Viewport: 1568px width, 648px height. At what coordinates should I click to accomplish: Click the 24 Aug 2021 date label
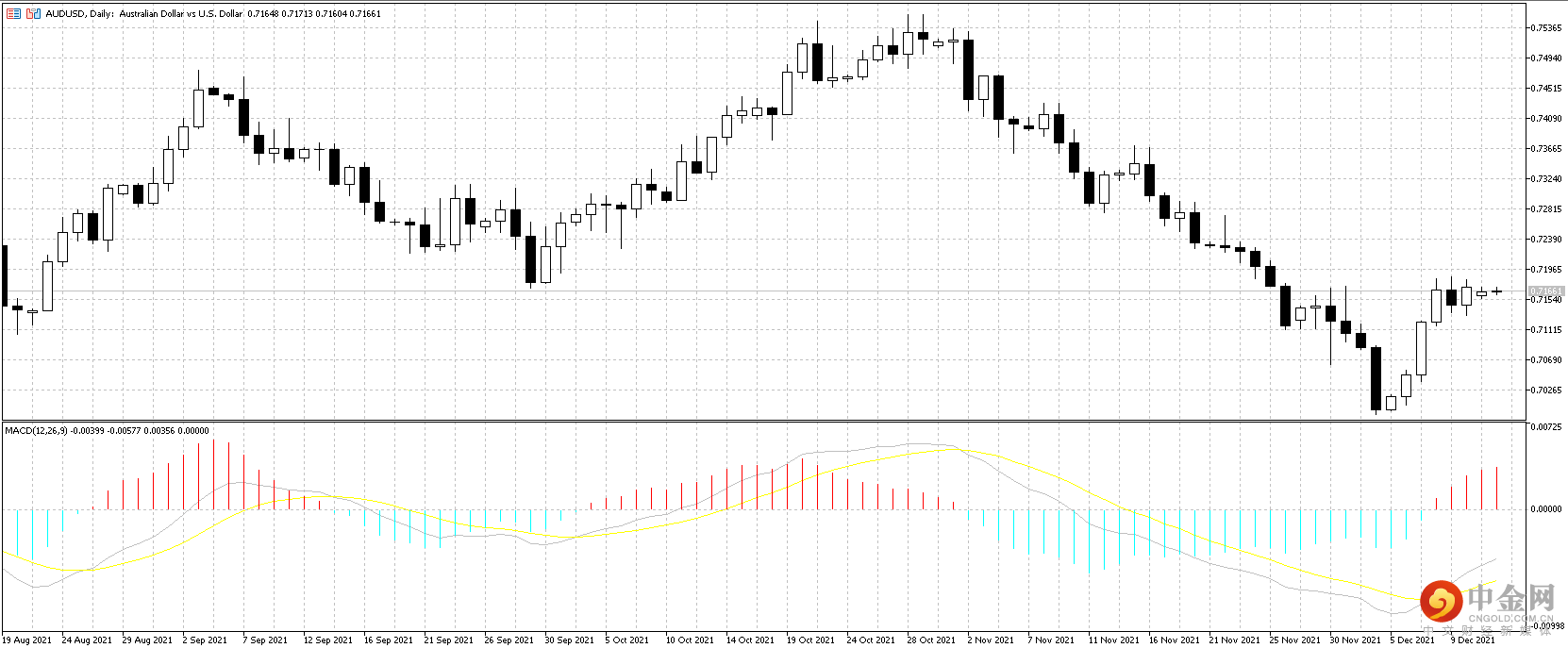coord(87,640)
